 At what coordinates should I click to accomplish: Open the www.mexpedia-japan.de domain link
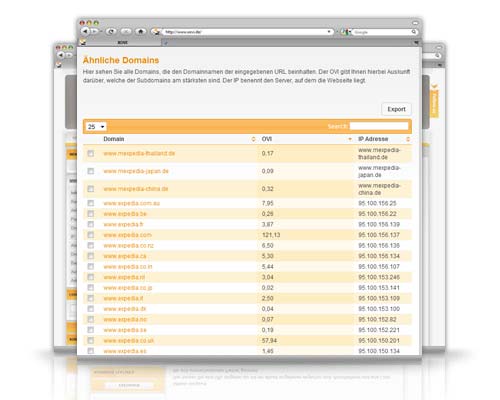pos(136,171)
